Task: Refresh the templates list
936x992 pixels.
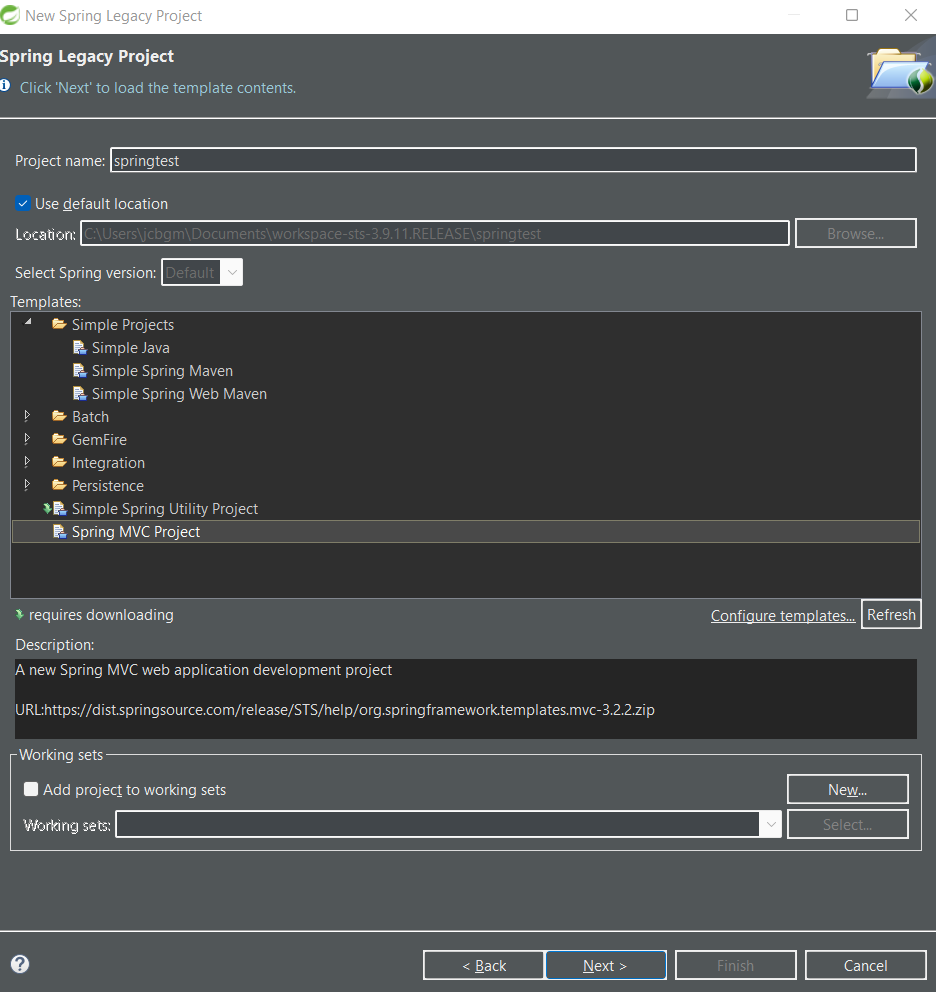Action: (x=891, y=614)
